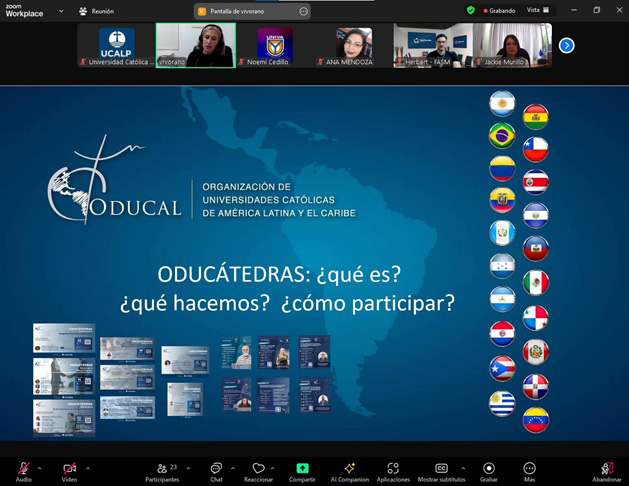Screen dimensions: 629x486
Task: Open the Reunión menu
Action: coord(97,11)
